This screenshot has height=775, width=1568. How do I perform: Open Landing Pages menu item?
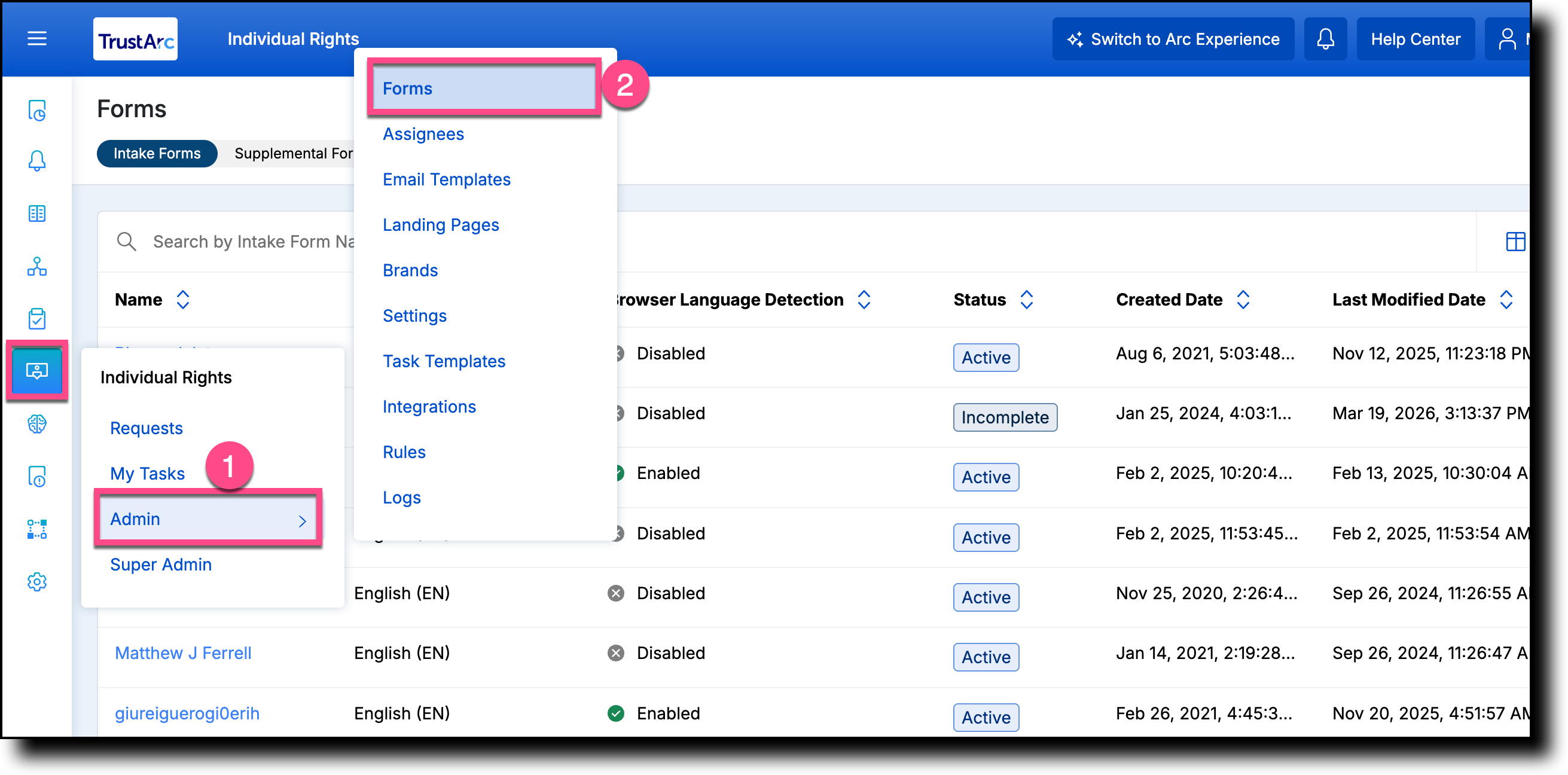click(441, 225)
